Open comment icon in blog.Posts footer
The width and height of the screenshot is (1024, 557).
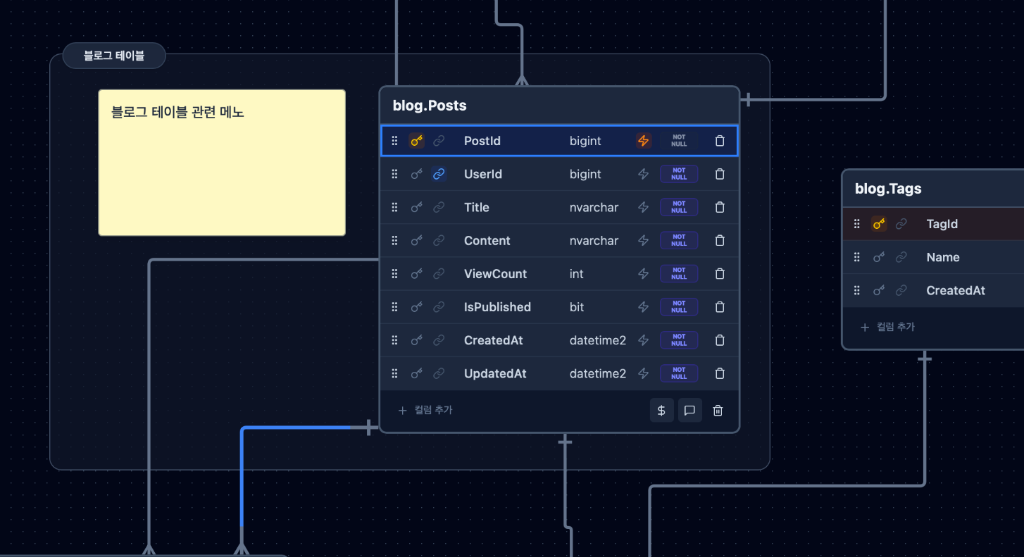tap(690, 410)
